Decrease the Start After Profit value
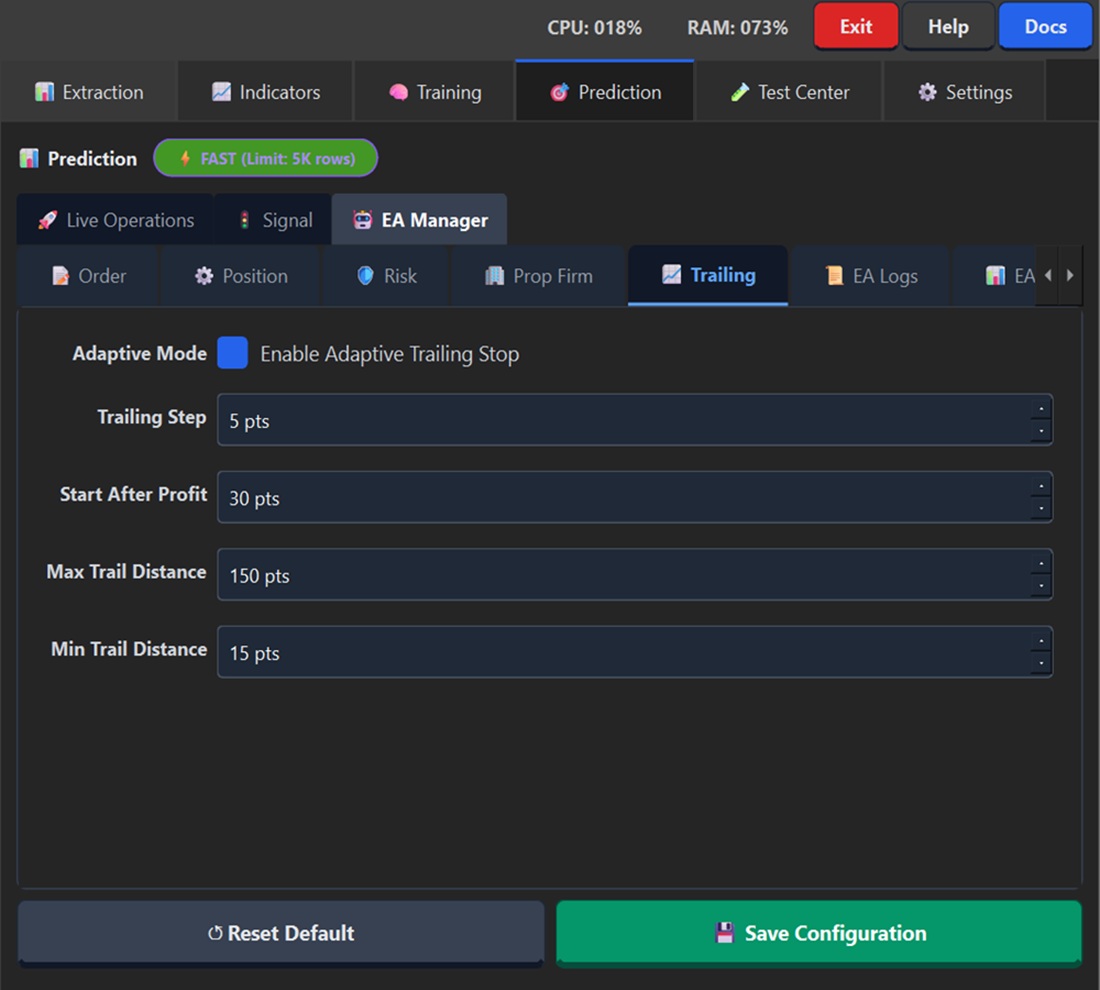The image size is (1100, 990). click(x=1041, y=509)
